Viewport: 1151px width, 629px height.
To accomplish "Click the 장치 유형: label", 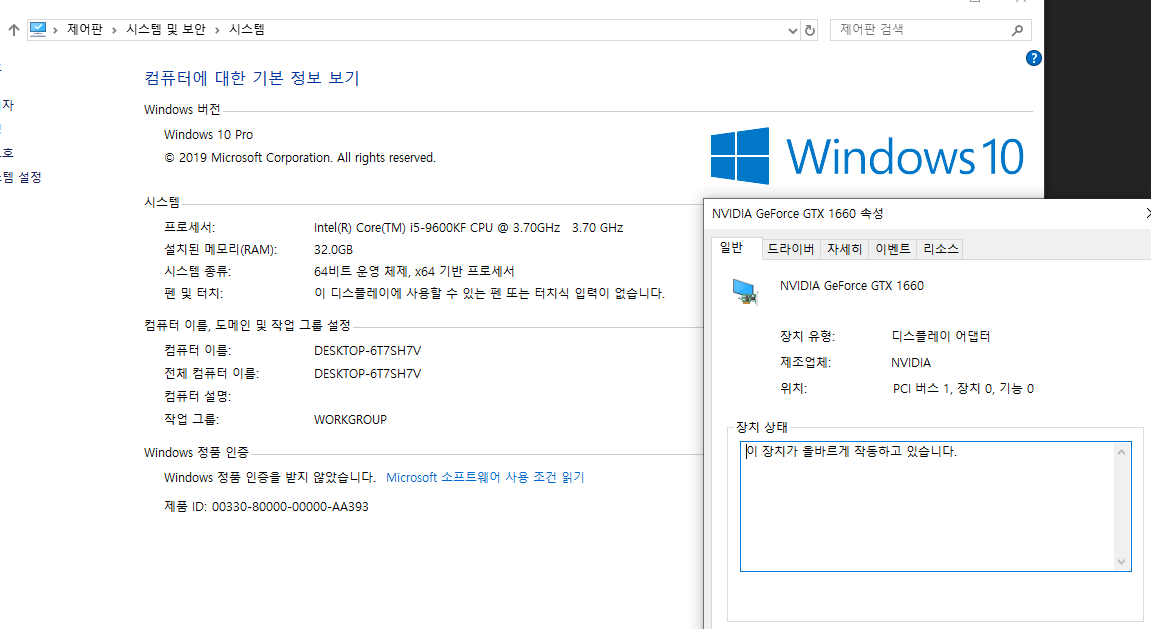I will [807, 336].
